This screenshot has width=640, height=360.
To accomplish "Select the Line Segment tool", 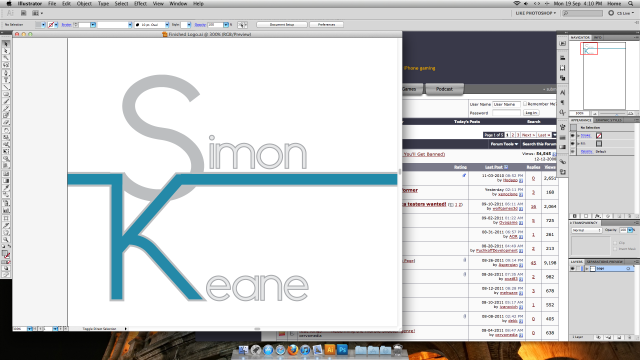I will point(6,87).
